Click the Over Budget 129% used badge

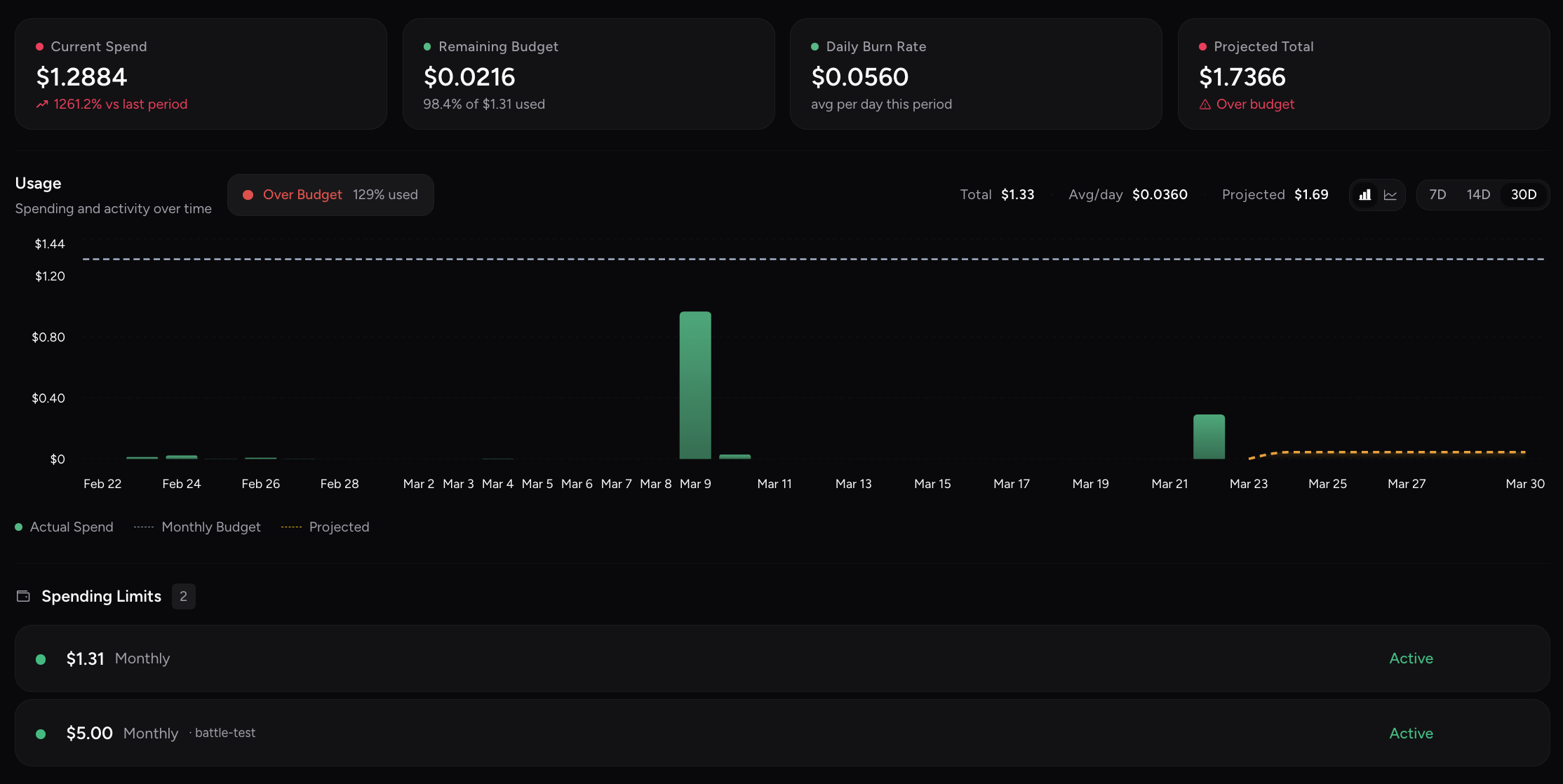(330, 195)
